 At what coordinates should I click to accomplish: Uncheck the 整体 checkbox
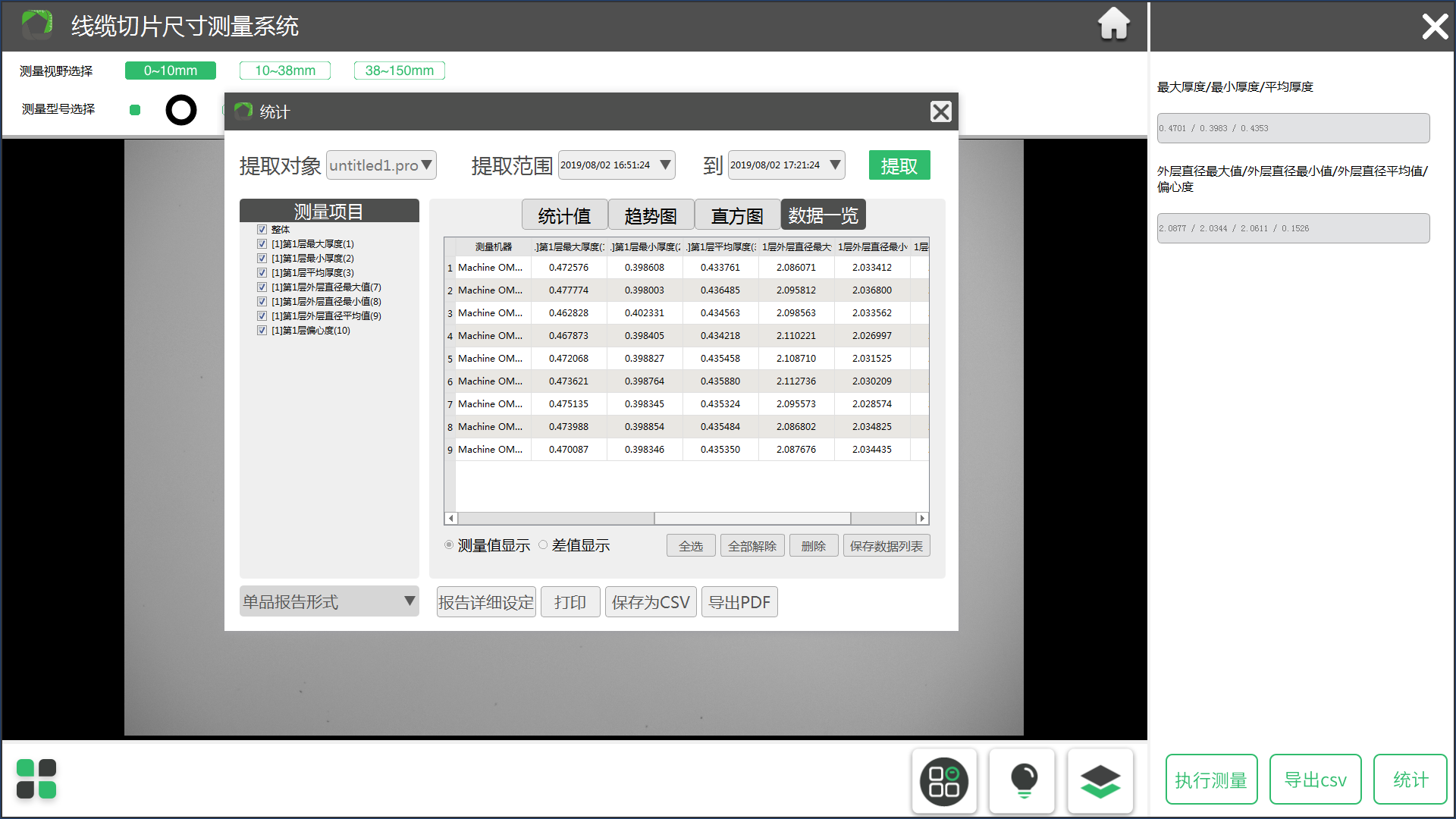(x=262, y=230)
